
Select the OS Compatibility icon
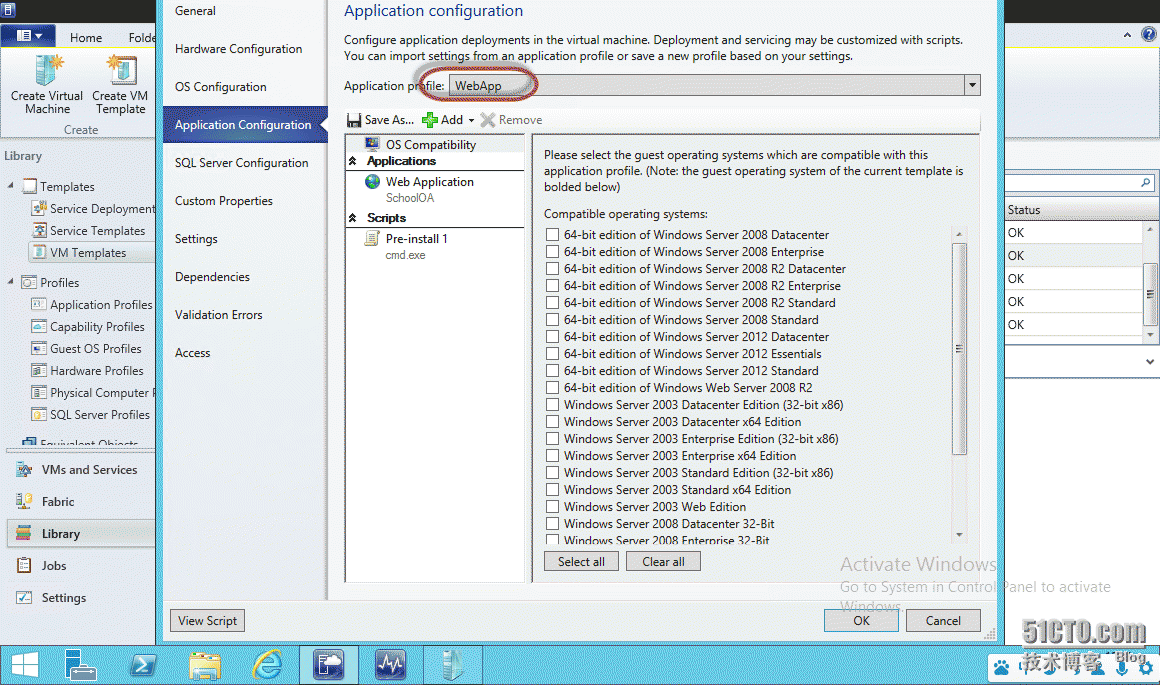pos(373,144)
